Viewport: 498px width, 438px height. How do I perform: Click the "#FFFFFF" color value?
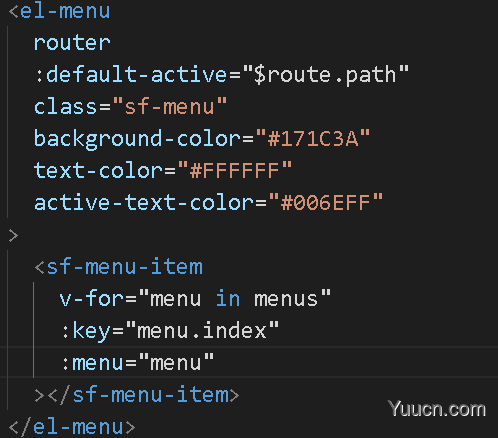tap(235, 171)
